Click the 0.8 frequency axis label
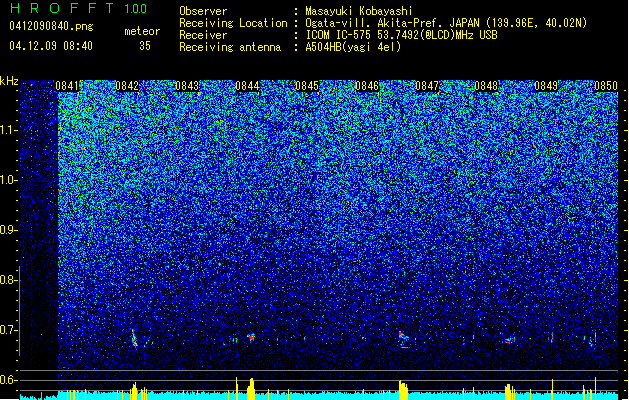This screenshot has width=629, height=400. tap(8, 280)
